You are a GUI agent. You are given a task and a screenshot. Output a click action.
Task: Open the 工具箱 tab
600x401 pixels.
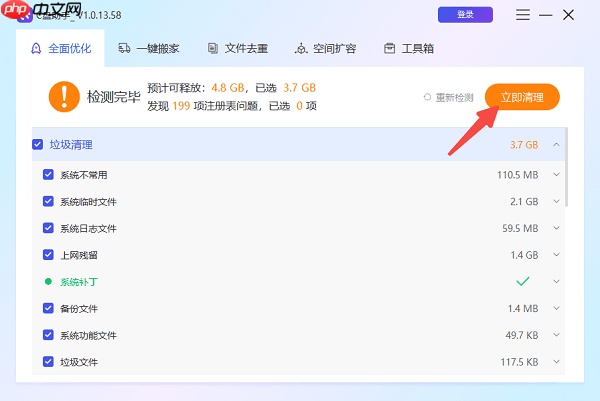(409, 49)
